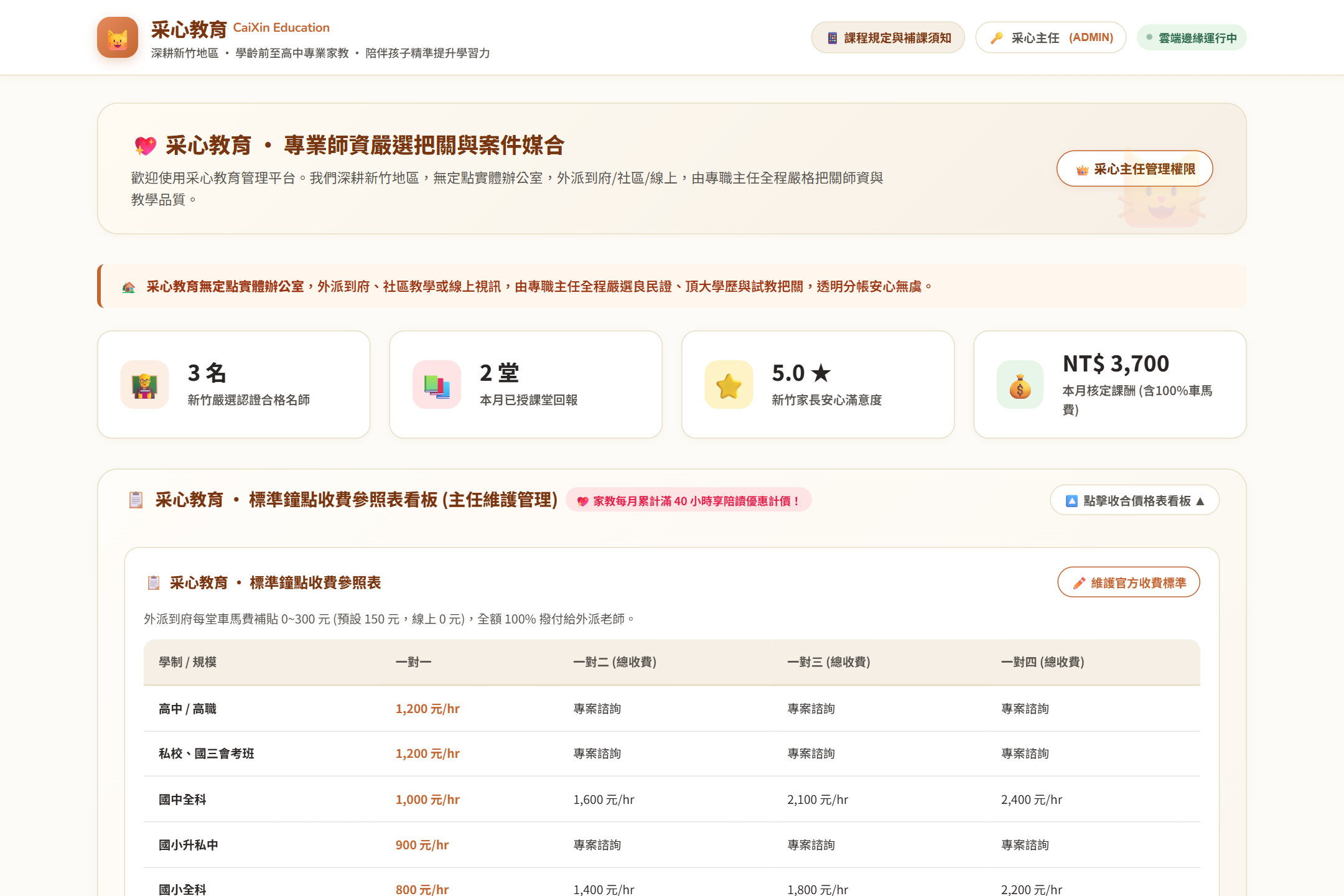Click 國小全科 row's 800 元/hr price
1344x896 pixels.
pos(422,889)
